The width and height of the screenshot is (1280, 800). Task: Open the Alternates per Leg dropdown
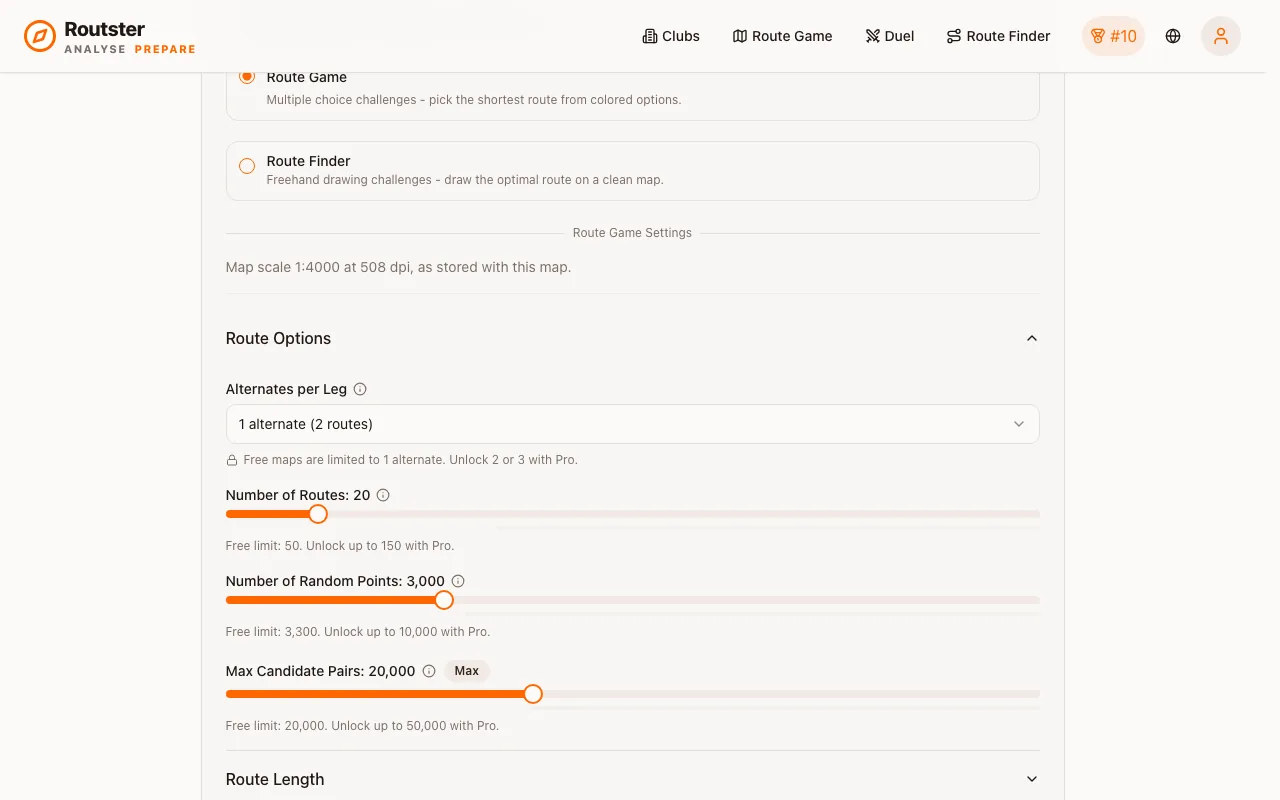tap(632, 424)
